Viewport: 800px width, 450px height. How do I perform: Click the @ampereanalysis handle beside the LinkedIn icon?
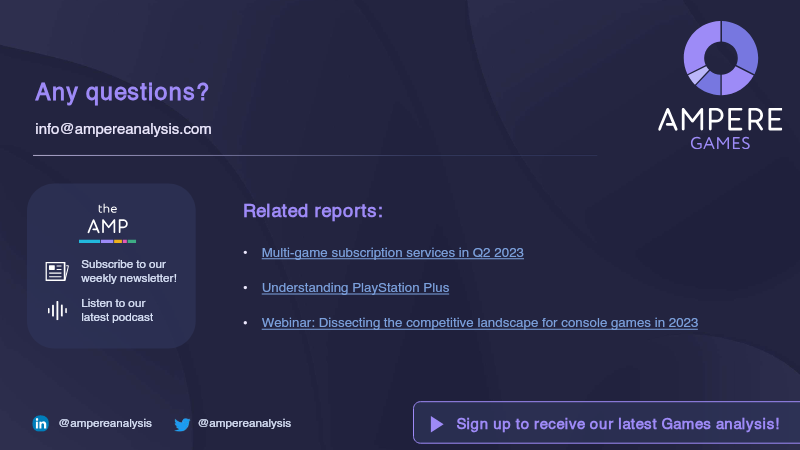(x=105, y=423)
